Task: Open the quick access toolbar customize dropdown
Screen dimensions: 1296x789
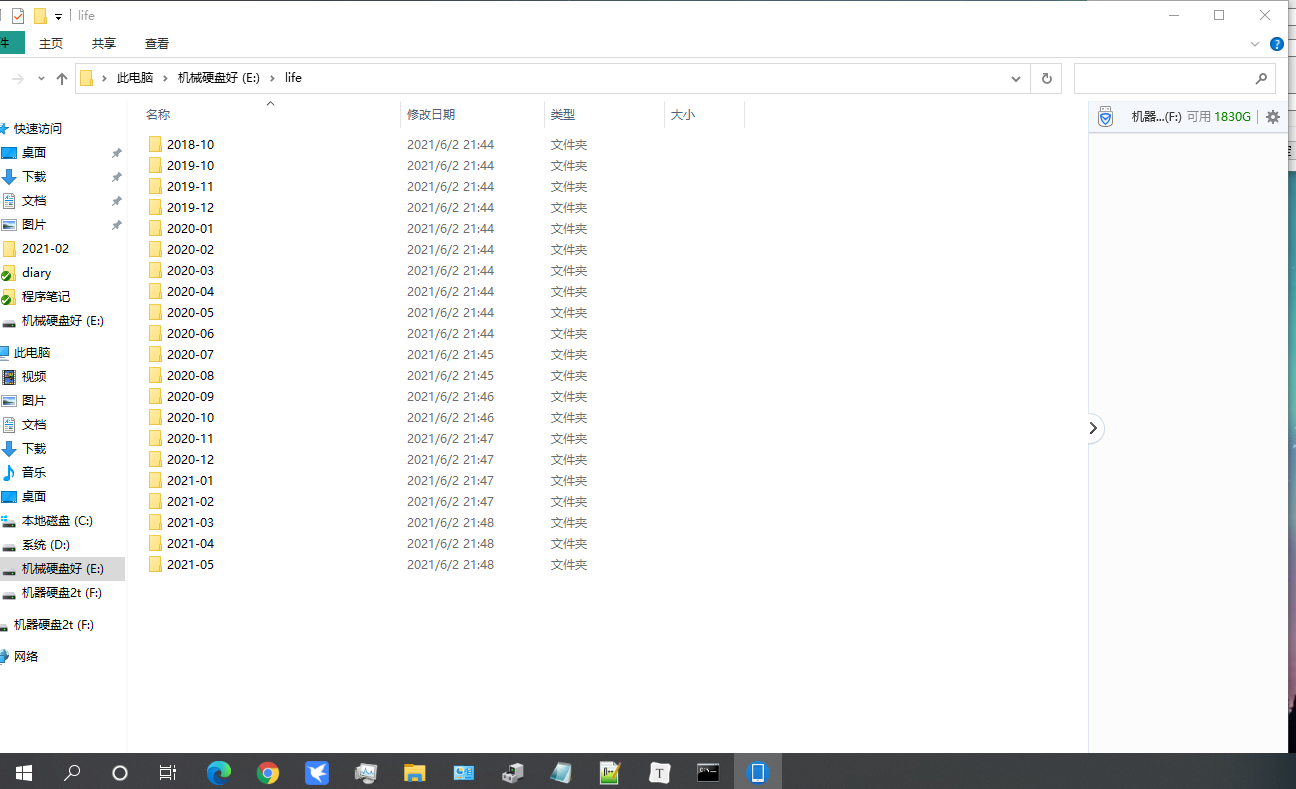Action: coord(59,17)
